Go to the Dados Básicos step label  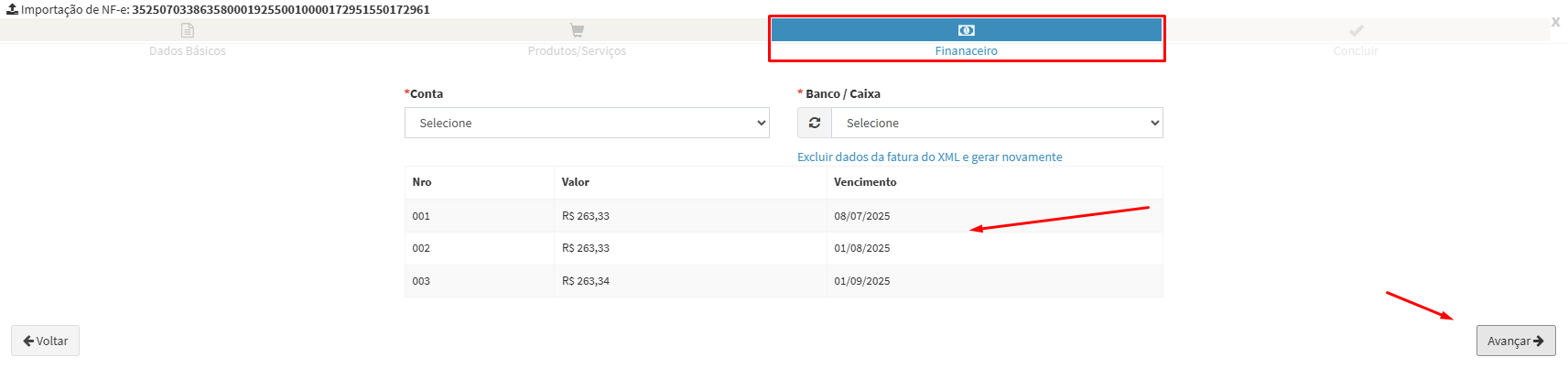tap(188, 51)
